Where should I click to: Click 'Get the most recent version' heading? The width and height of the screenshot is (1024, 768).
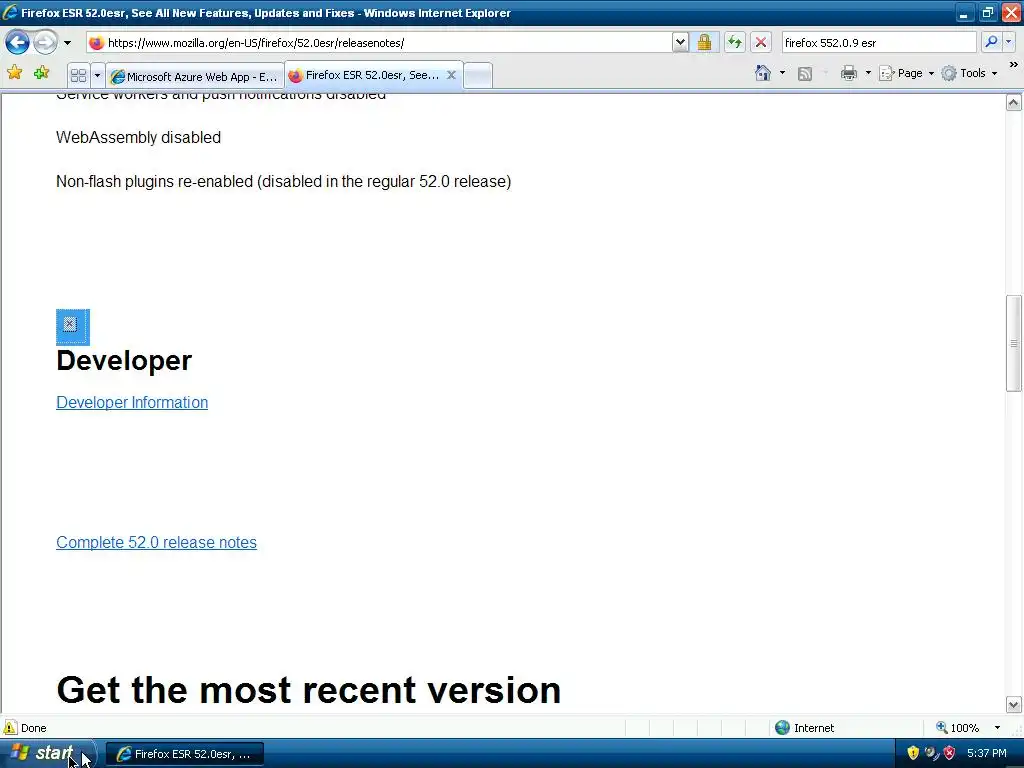click(x=309, y=690)
